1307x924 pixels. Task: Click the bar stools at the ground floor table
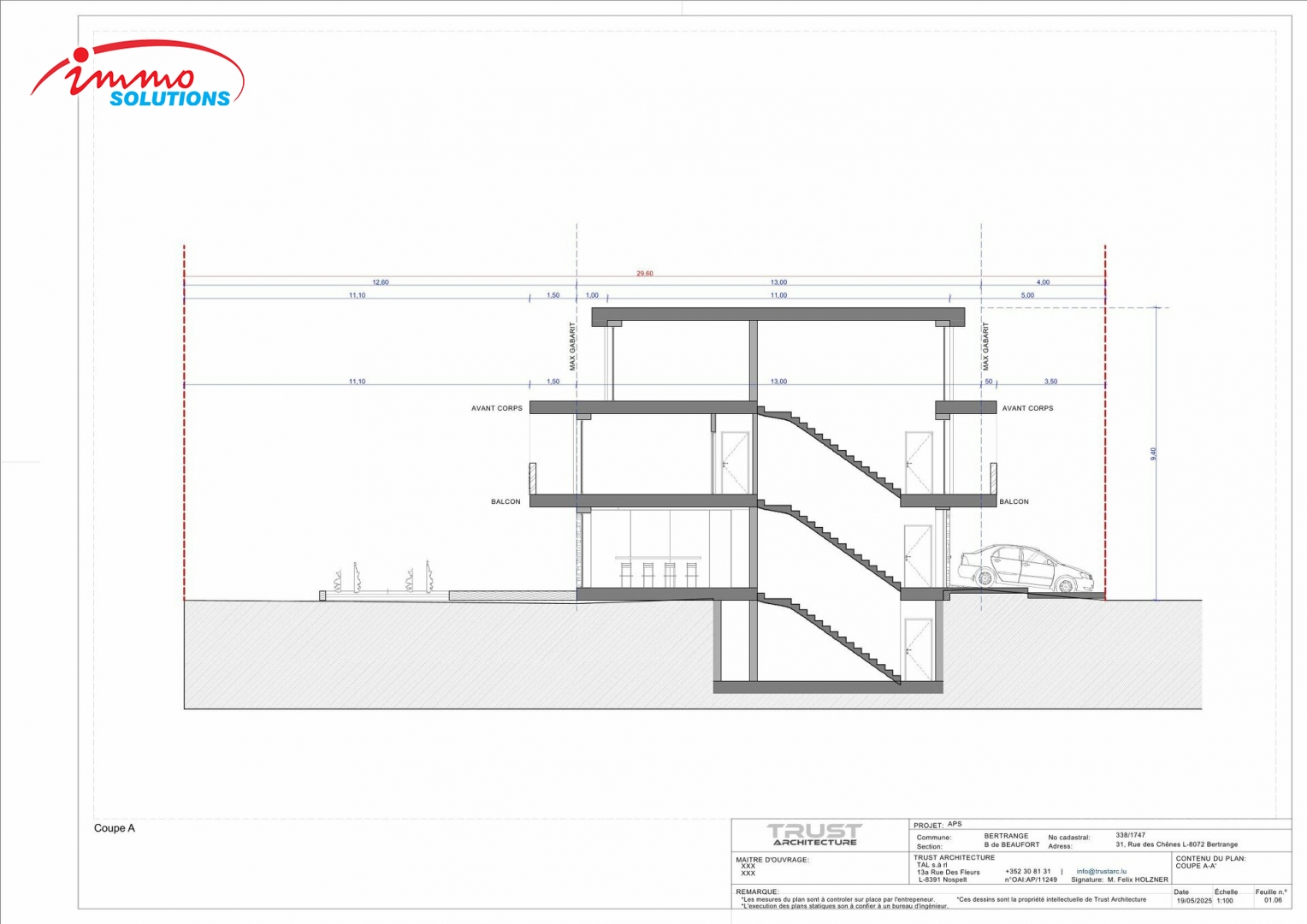[x=659, y=573]
